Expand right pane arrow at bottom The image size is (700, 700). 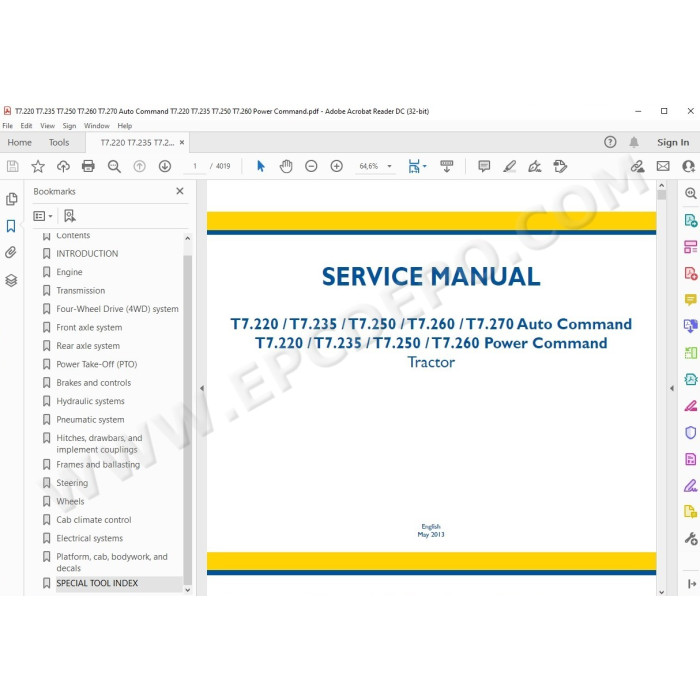pyautogui.click(x=692, y=583)
